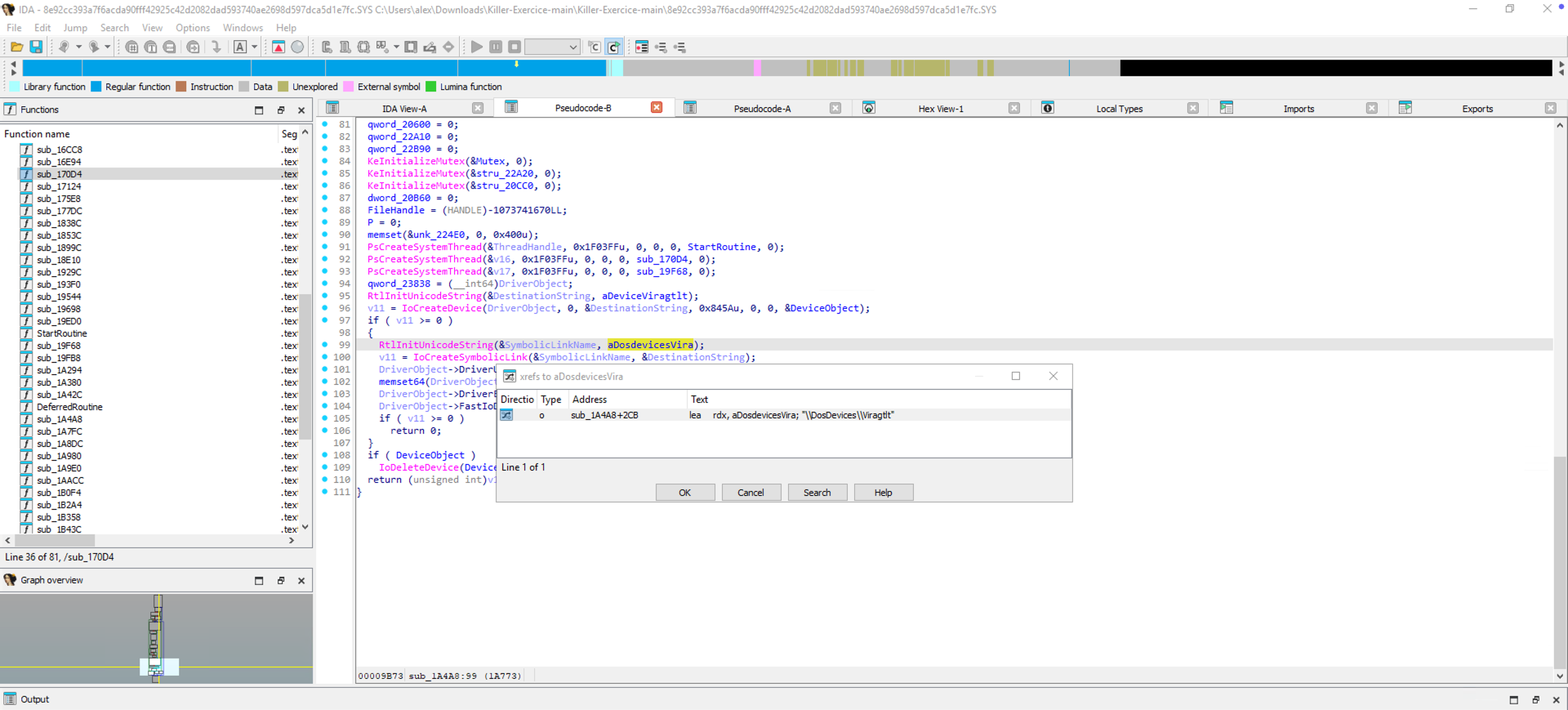The height and width of the screenshot is (710, 1568).
Task: Click the Imports tab icon
Action: tap(1227, 108)
